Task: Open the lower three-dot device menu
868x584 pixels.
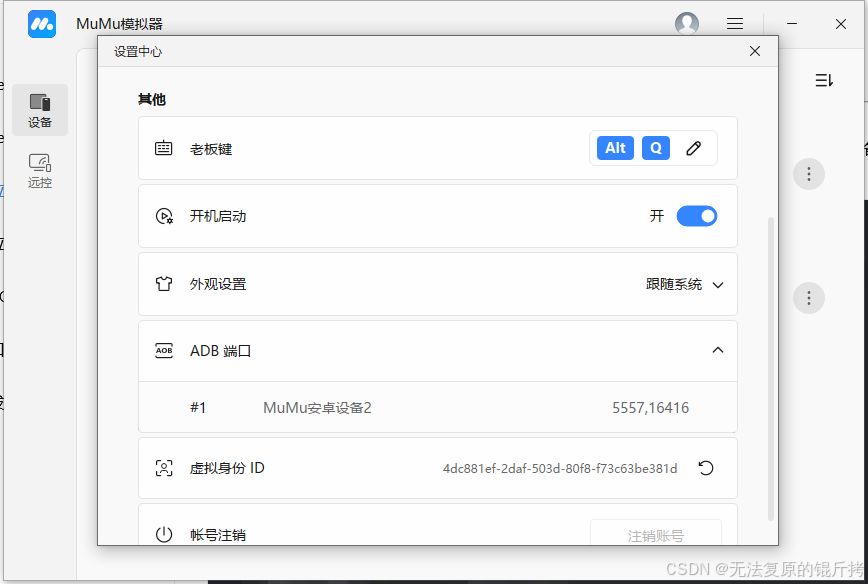Action: coord(809,298)
